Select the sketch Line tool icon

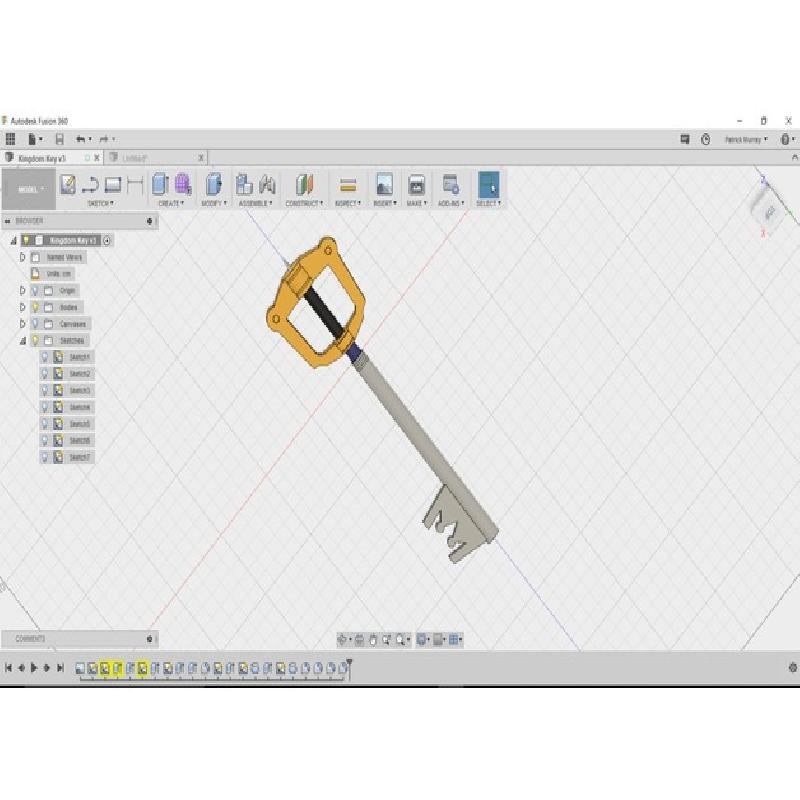(90, 184)
